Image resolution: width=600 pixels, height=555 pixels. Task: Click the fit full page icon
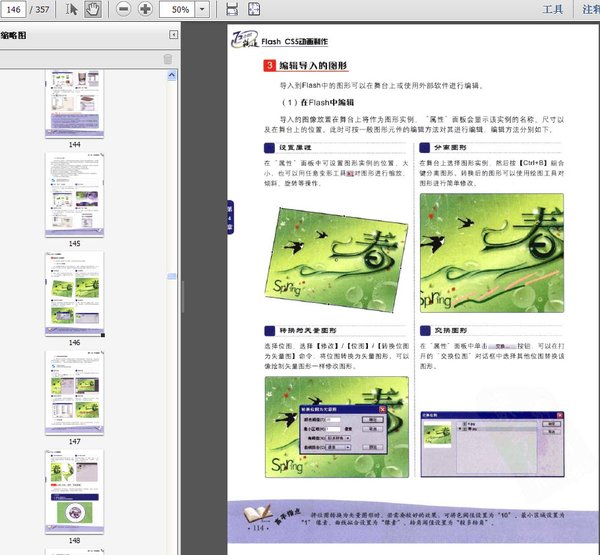click(254, 9)
